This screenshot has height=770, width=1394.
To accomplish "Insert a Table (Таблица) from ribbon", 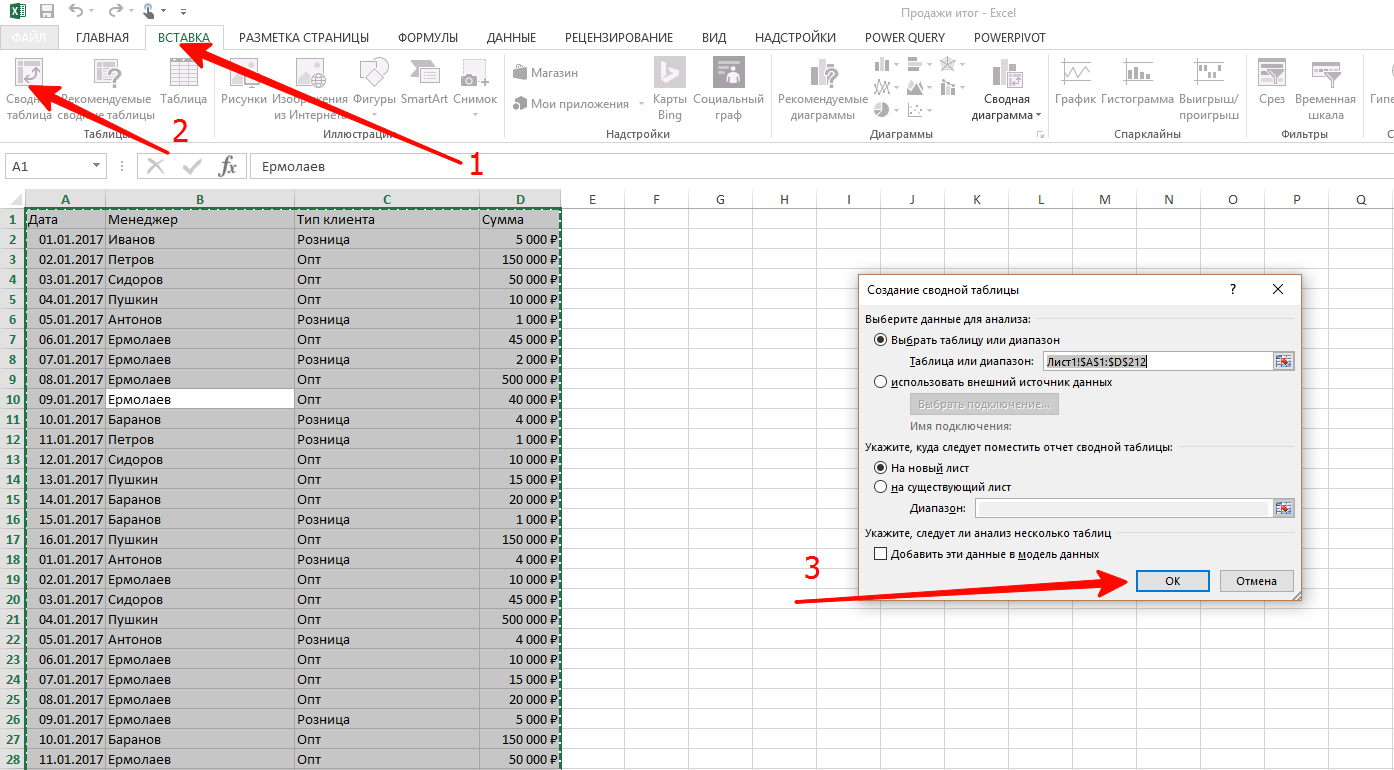I will 184,82.
